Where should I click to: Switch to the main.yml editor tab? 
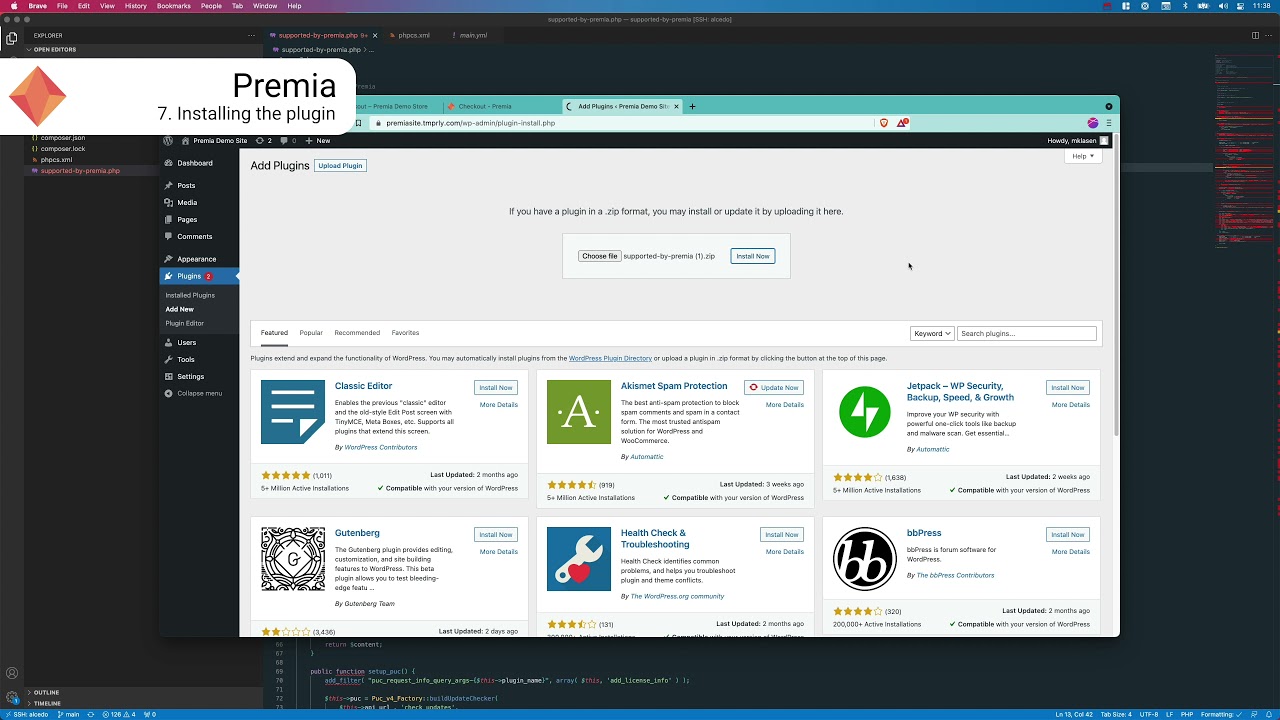tap(473, 35)
